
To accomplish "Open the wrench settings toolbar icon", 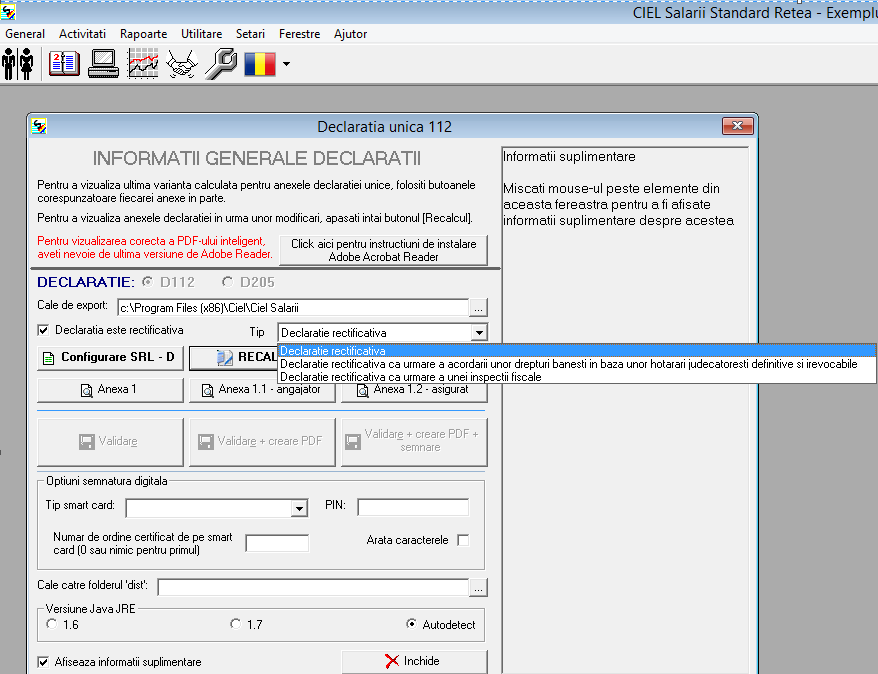I will tap(221, 63).
